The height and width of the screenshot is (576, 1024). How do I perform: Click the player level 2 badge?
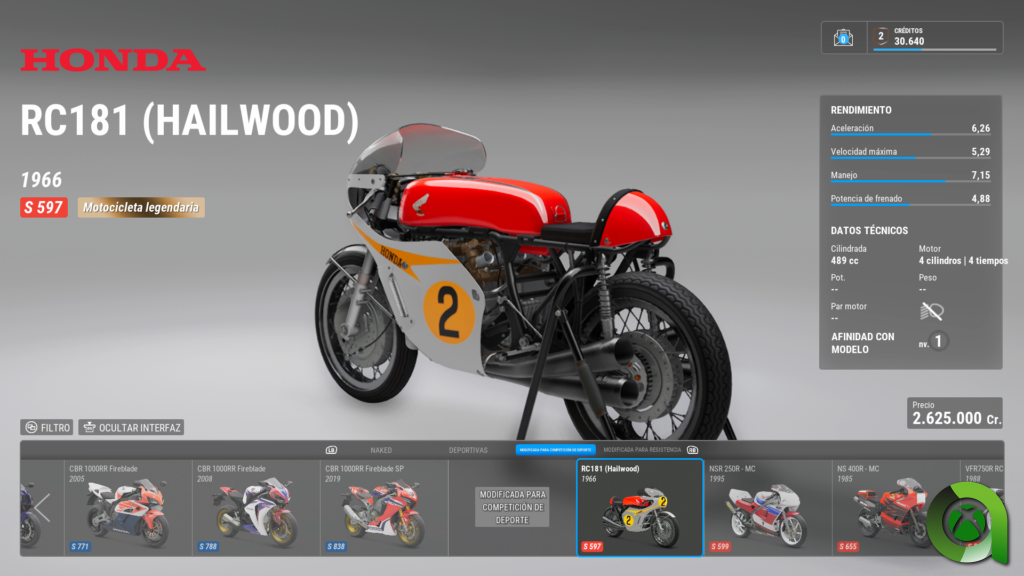click(x=881, y=37)
